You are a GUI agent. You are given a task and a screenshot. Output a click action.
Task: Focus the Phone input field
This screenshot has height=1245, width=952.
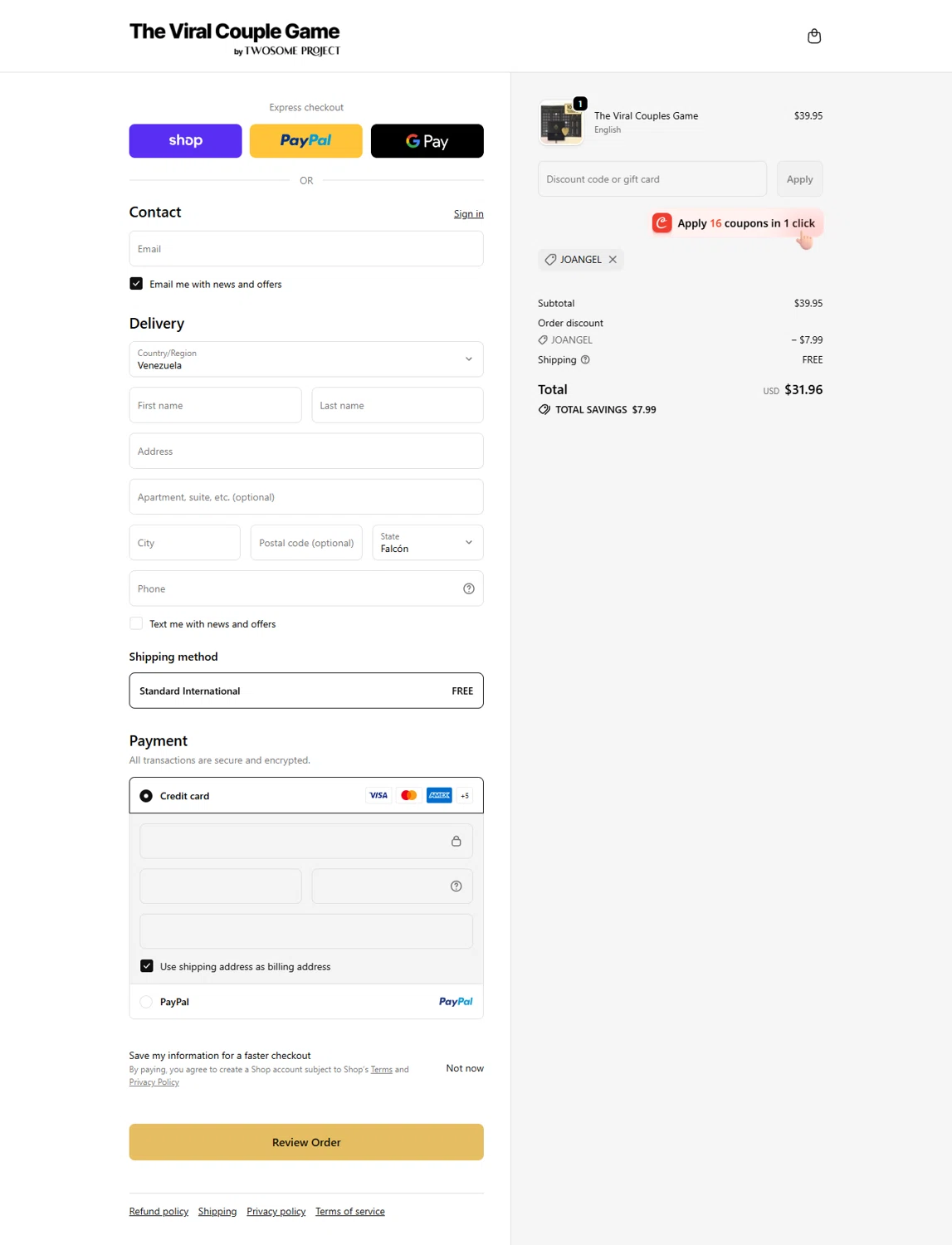coord(306,588)
